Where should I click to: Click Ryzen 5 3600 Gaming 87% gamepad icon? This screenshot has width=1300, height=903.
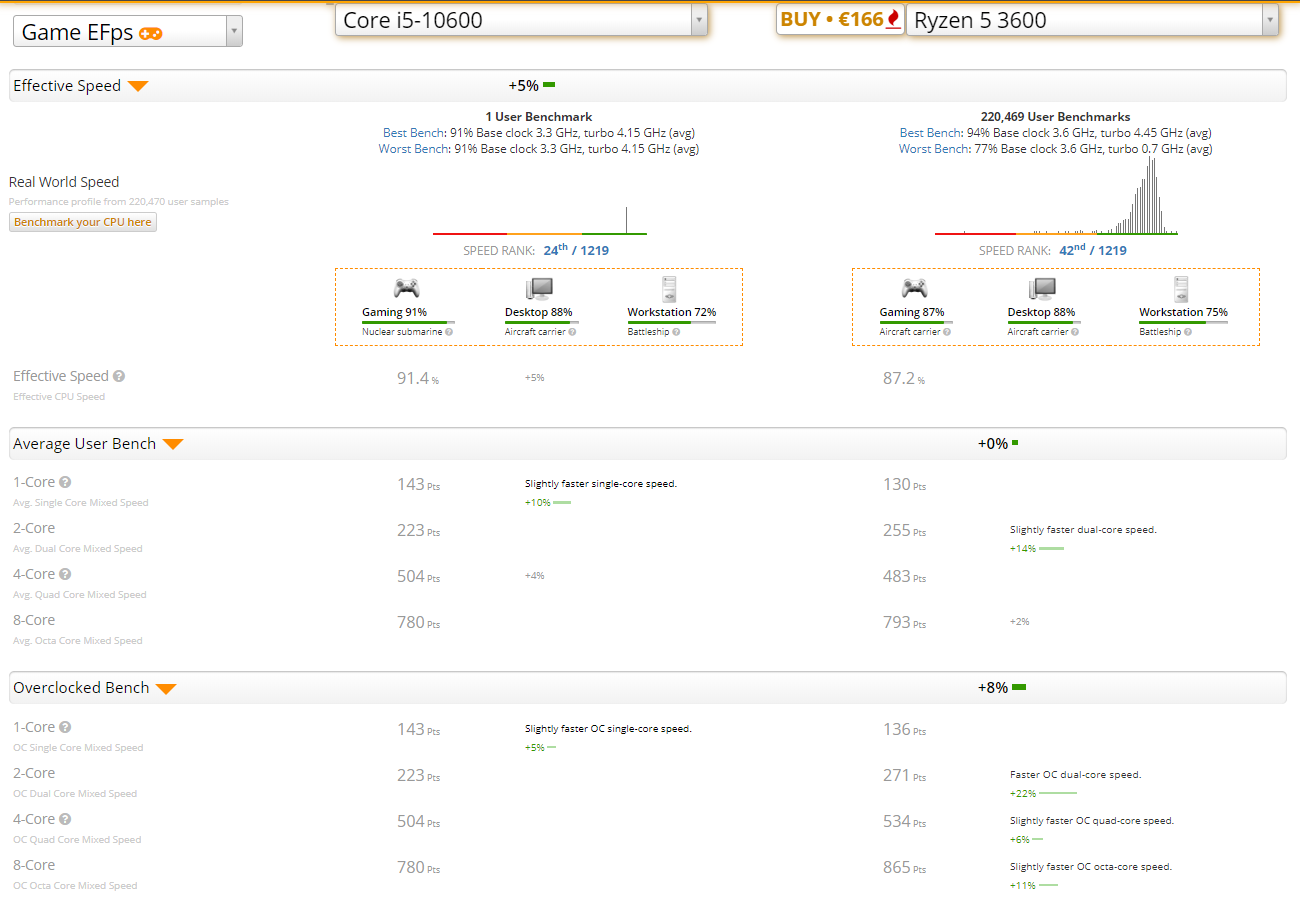[914, 289]
